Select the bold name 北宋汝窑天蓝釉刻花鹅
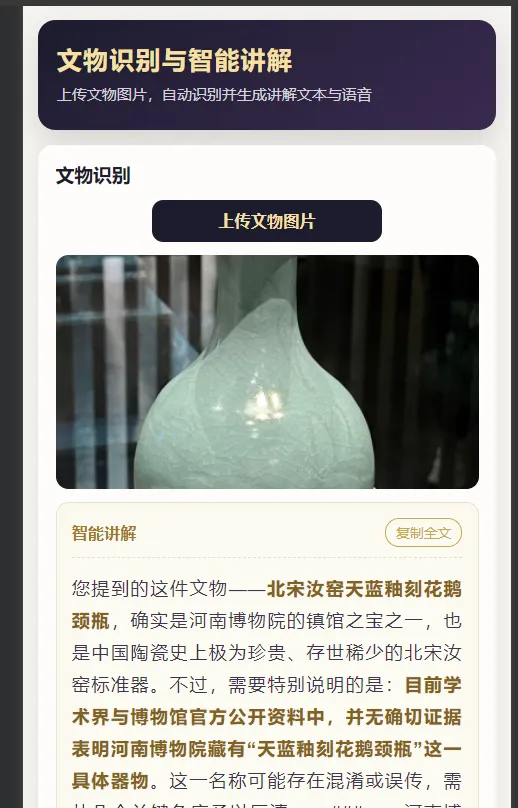518x808 pixels. [364, 589]
